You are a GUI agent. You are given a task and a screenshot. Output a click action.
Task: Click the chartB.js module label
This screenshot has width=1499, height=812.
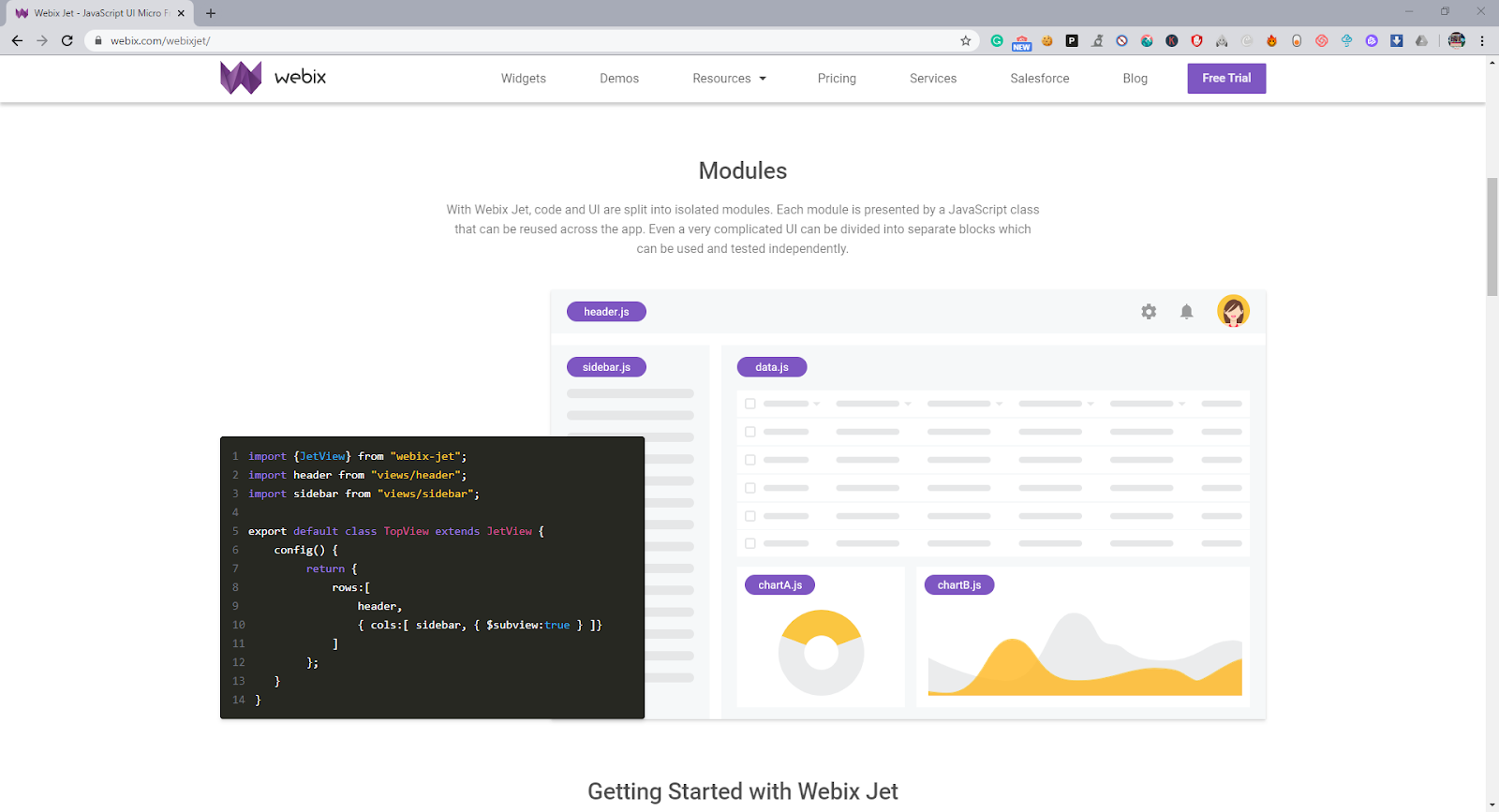(x=959, y=585)
